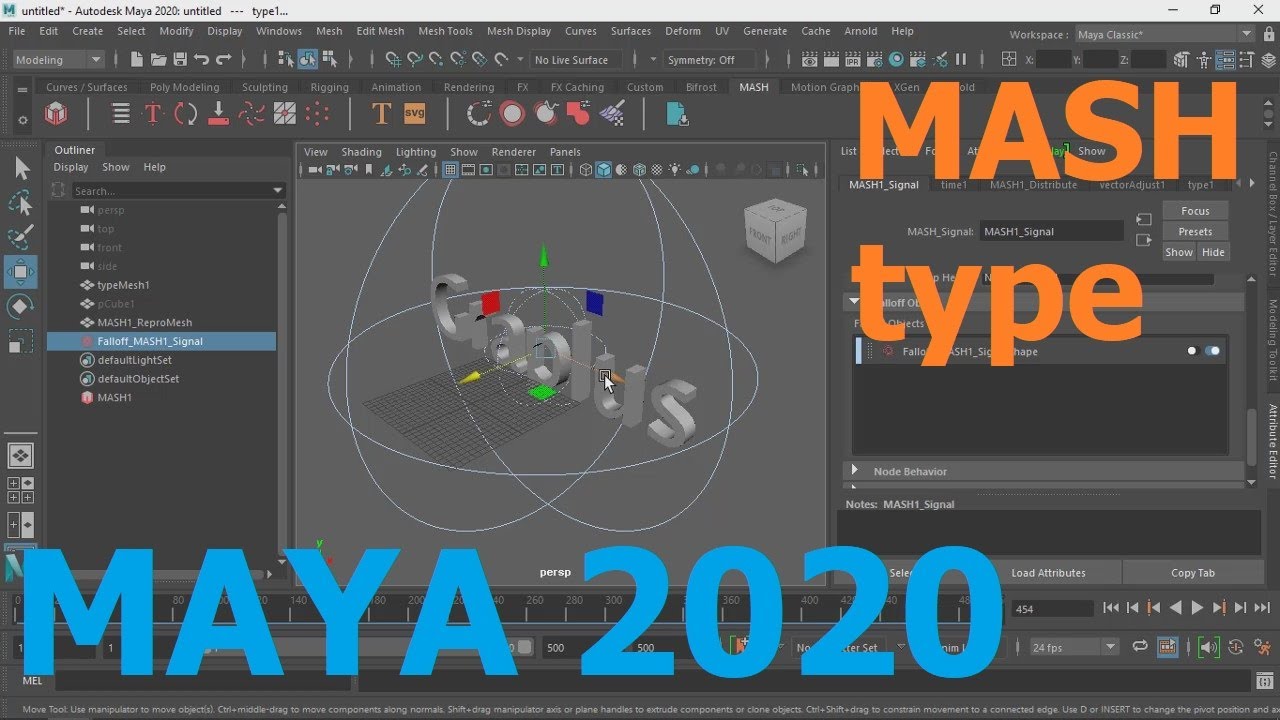Open the Mesh Tools menu
Image resolution: width=1280 pixels, height=720 pixels.
pyautogui.click(x=445, y=31)
